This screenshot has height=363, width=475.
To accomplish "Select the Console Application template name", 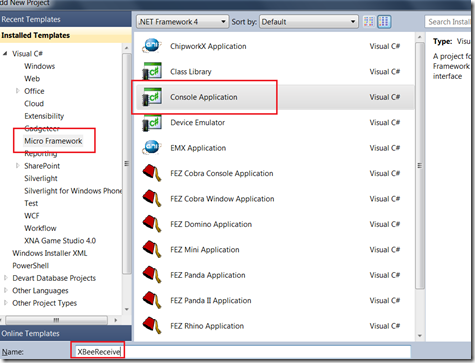I will point(204,97).
